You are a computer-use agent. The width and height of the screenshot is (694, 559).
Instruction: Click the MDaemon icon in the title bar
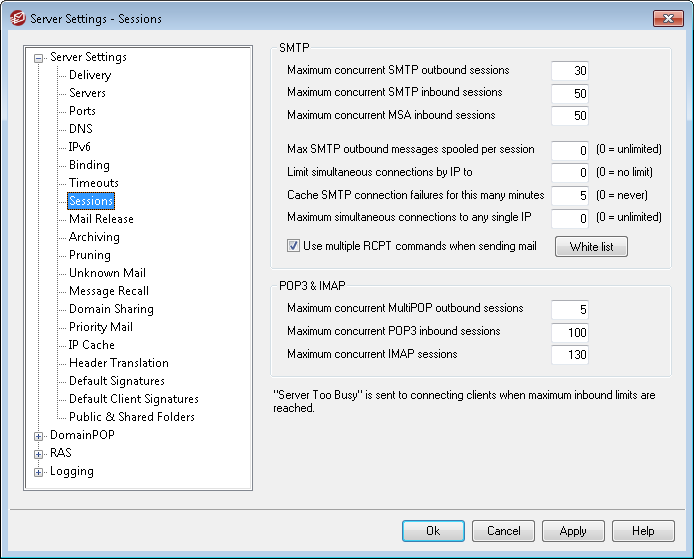(16, 18)
